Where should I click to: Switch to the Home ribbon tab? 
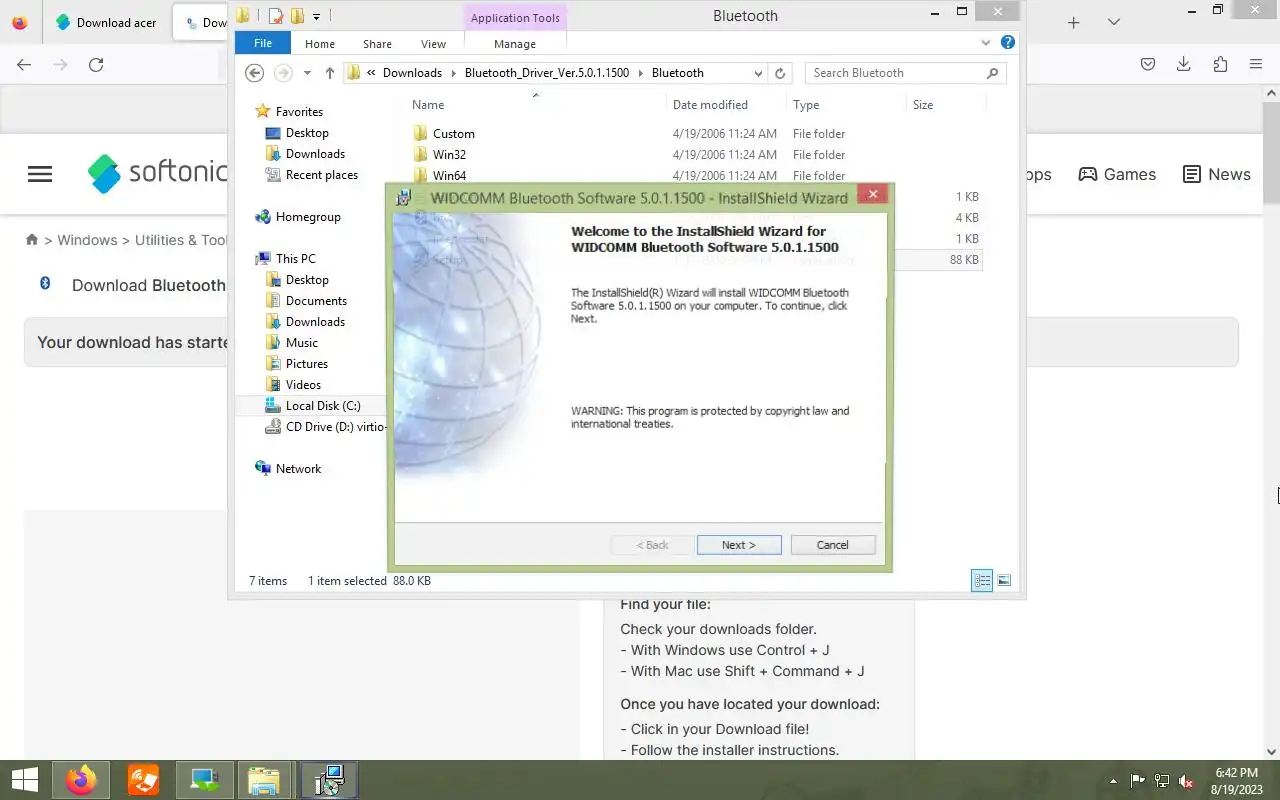point(320,44)
